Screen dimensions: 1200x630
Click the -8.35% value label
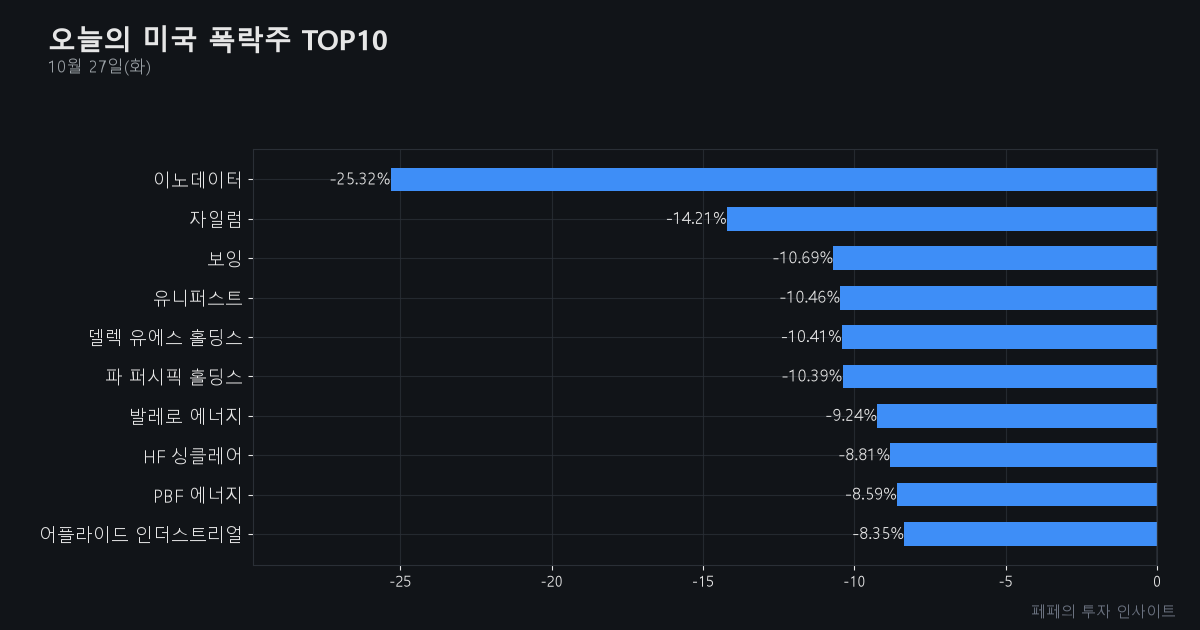pos(878,534)
